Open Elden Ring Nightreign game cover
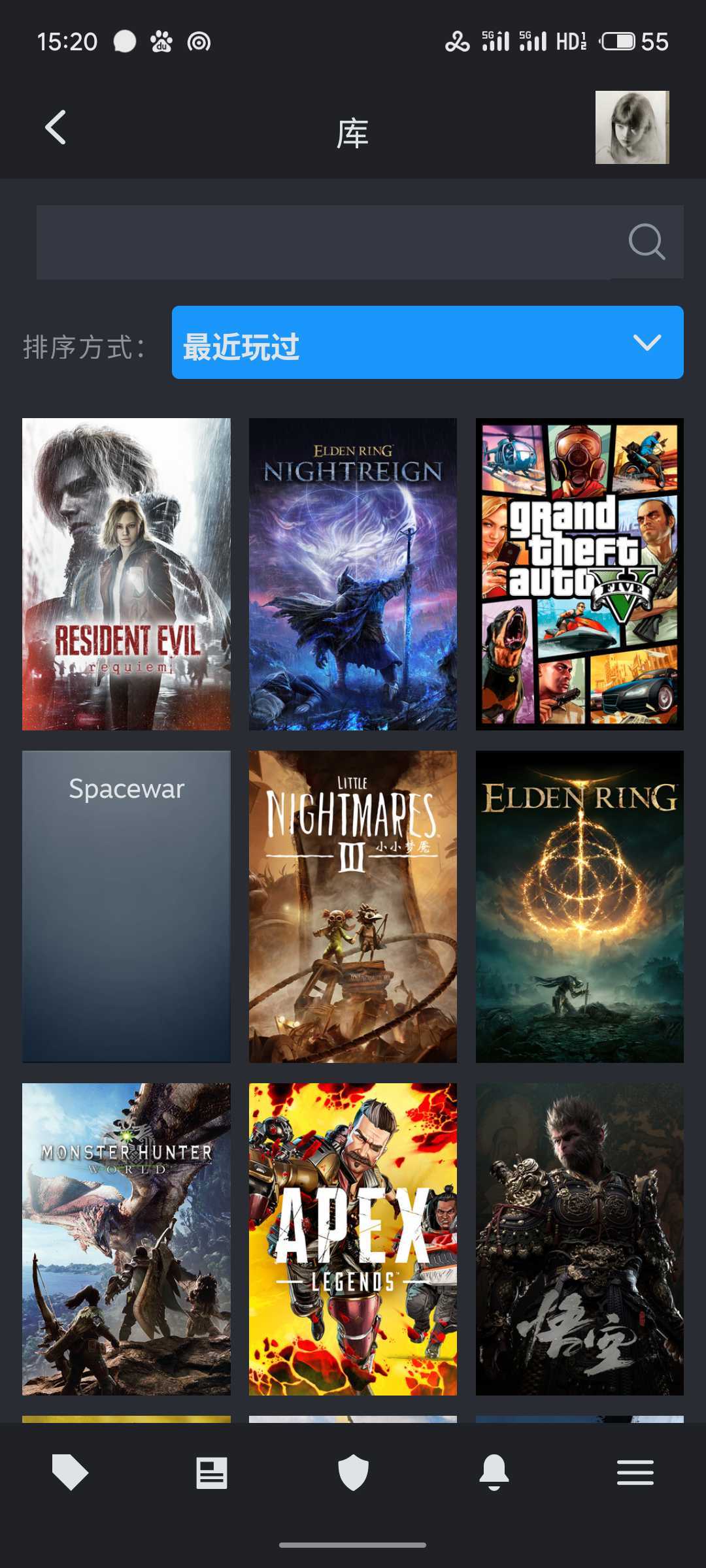Image resolution: width=706 pixels, height=1568 pixels. tap(353, 574)
